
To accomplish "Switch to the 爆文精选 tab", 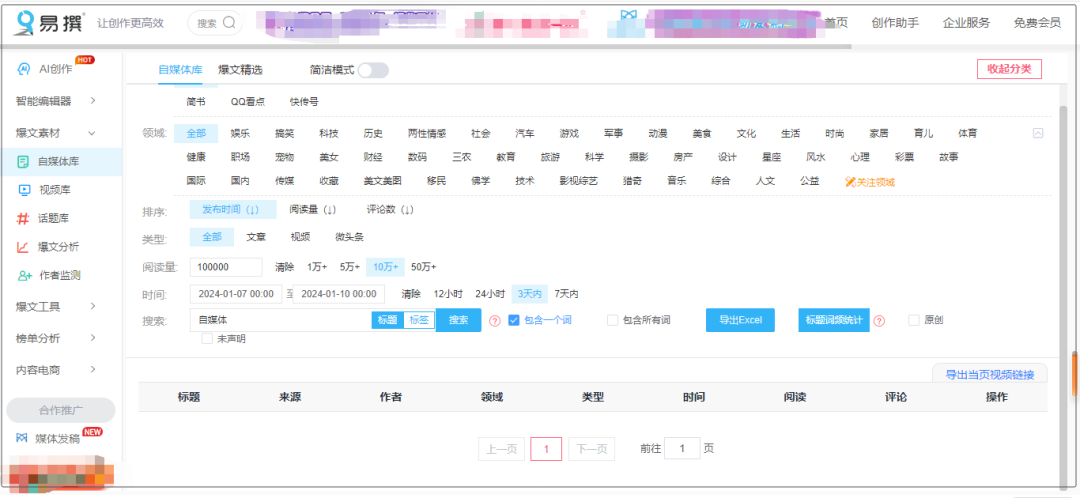I will (x=240, y=70).
